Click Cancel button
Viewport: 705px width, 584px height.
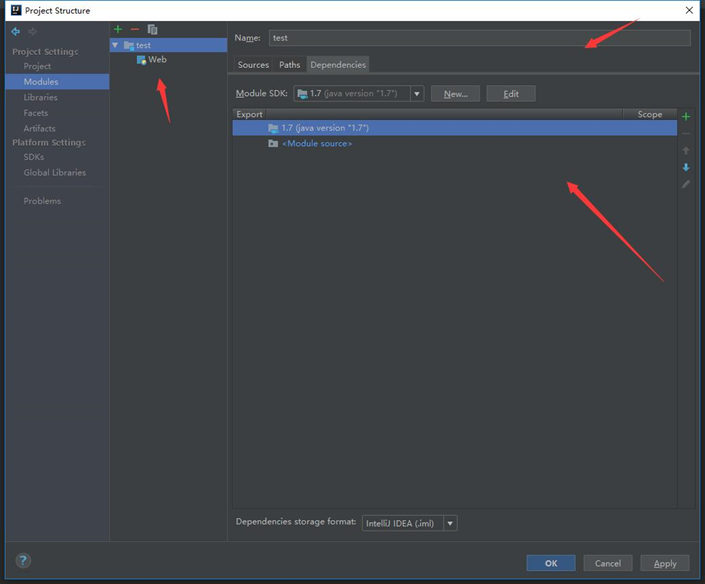(608, 563)
